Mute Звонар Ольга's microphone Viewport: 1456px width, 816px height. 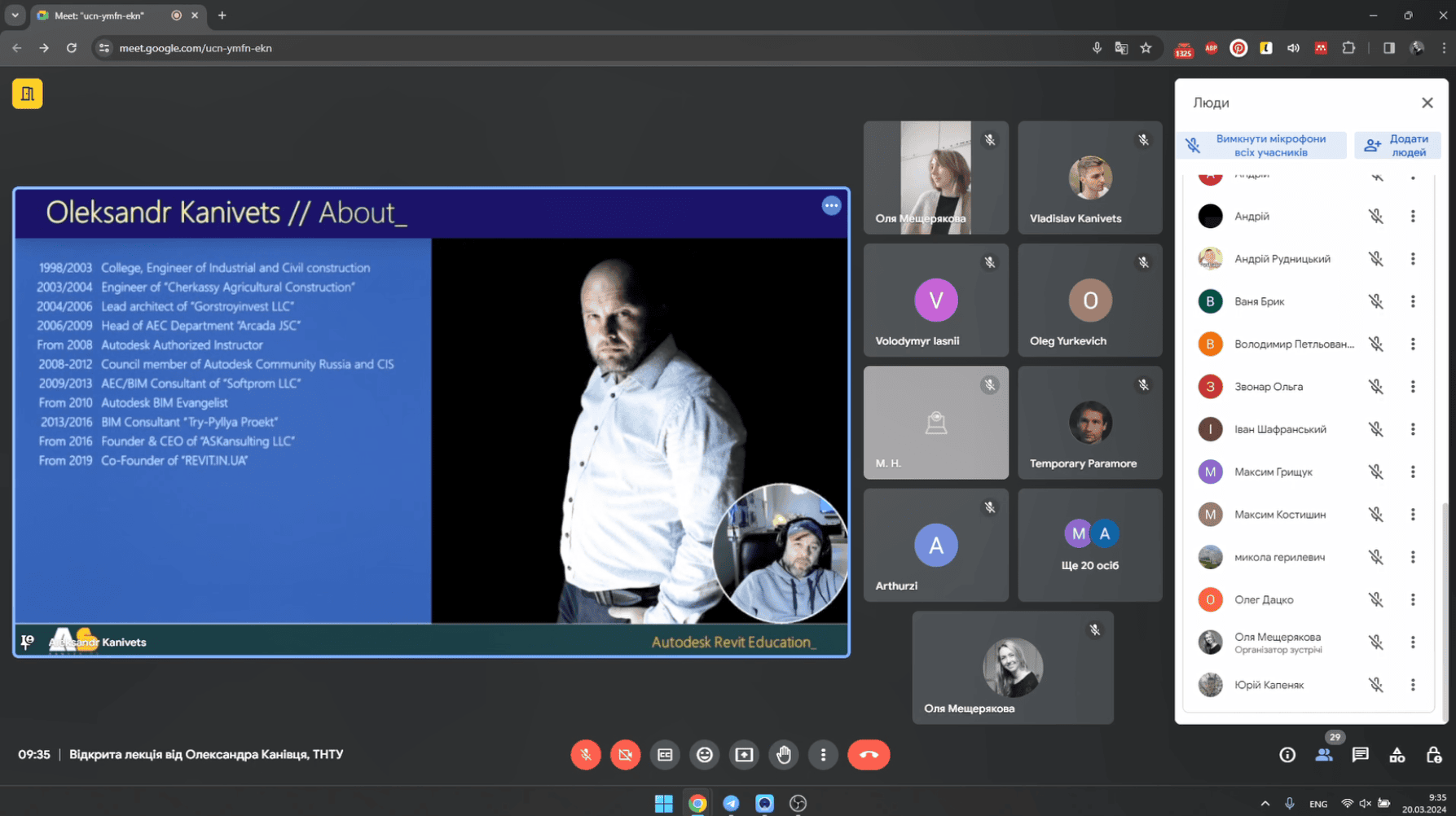click(x=1376, y=387)
